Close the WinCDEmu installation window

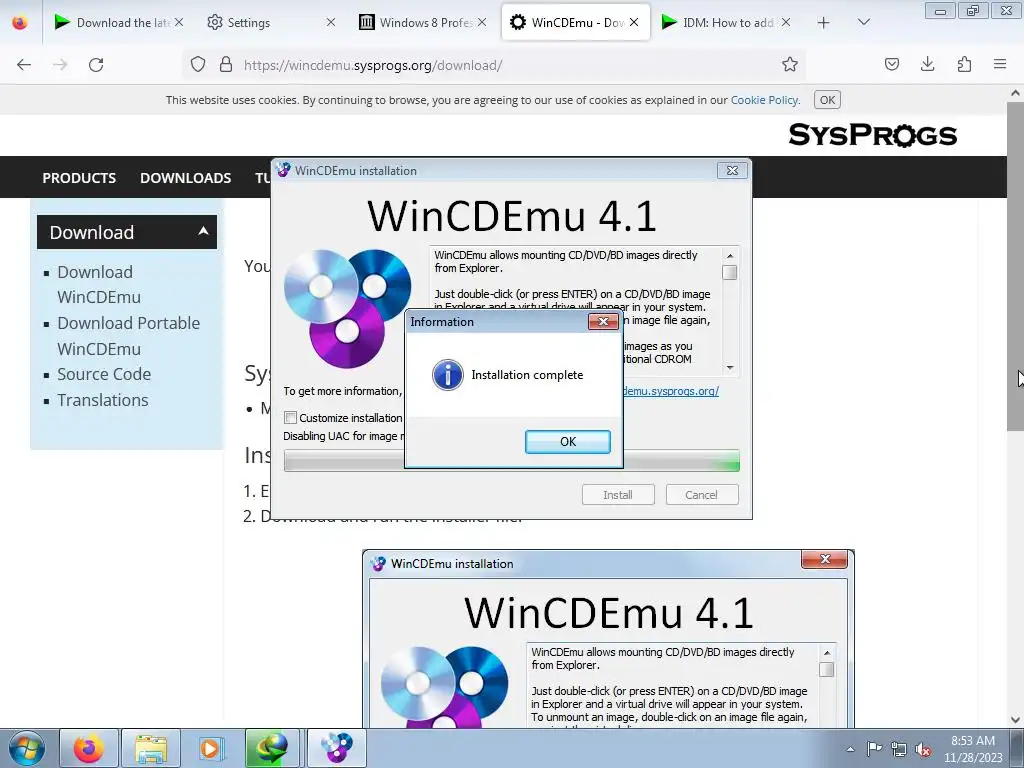(x=732, y=170)
